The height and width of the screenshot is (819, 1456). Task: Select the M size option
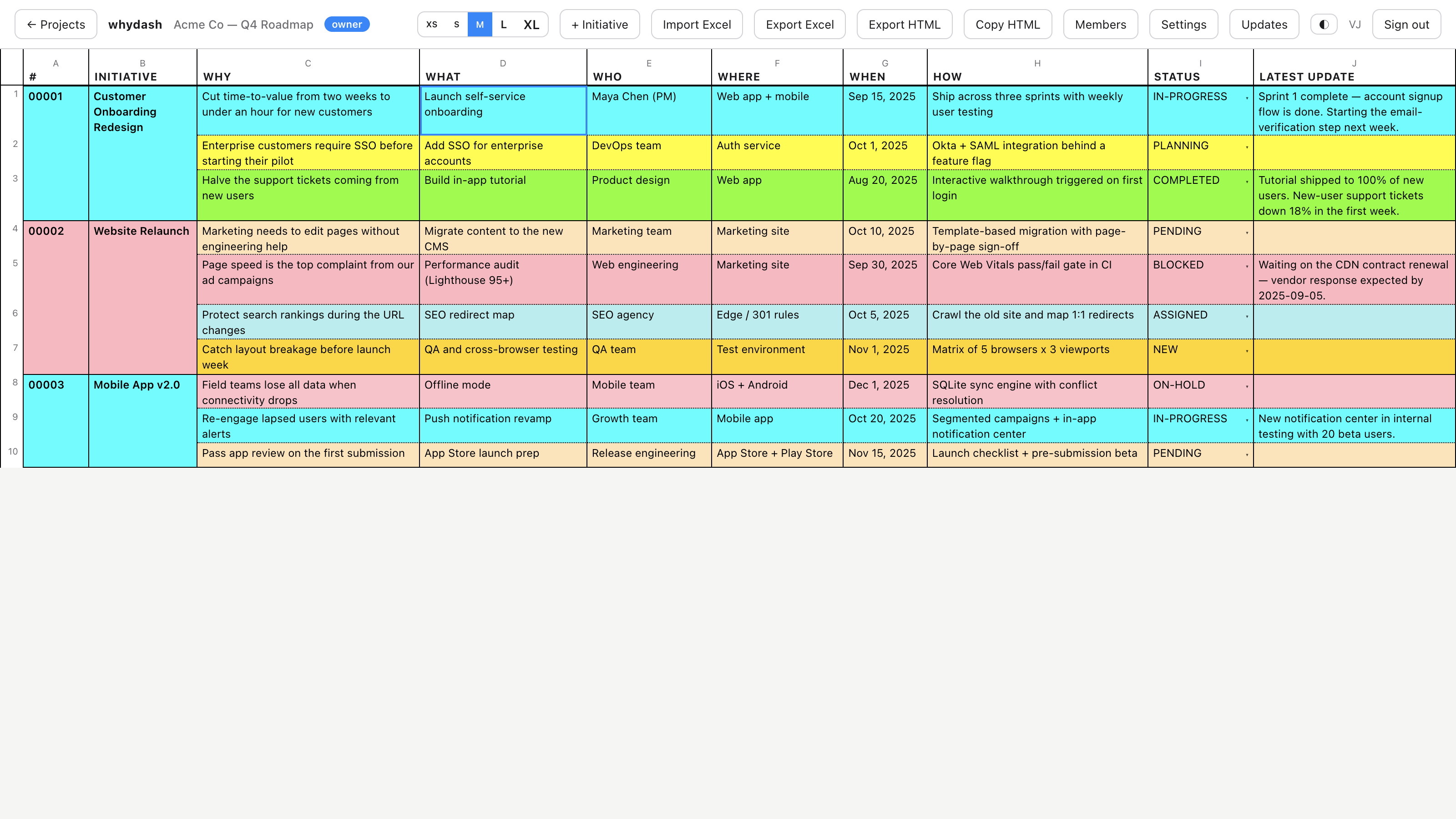click(x=480, y=24)
